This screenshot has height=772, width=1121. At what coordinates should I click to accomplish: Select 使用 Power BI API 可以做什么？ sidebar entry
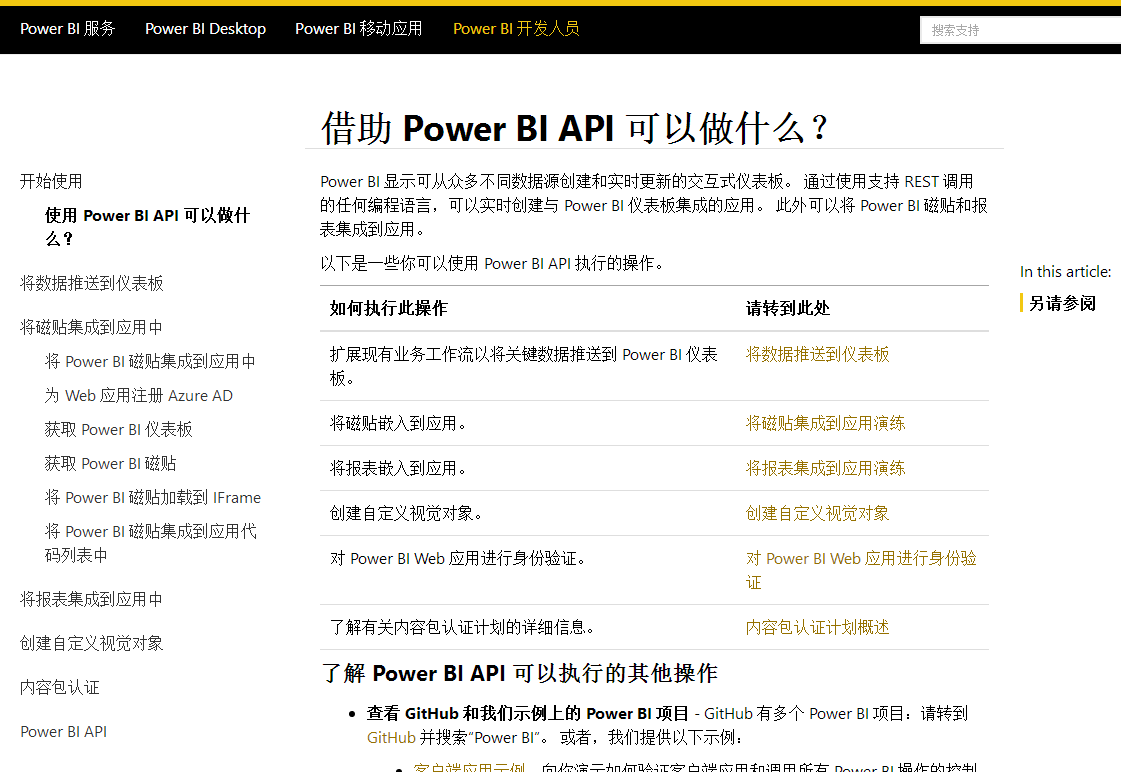(147, 227)
